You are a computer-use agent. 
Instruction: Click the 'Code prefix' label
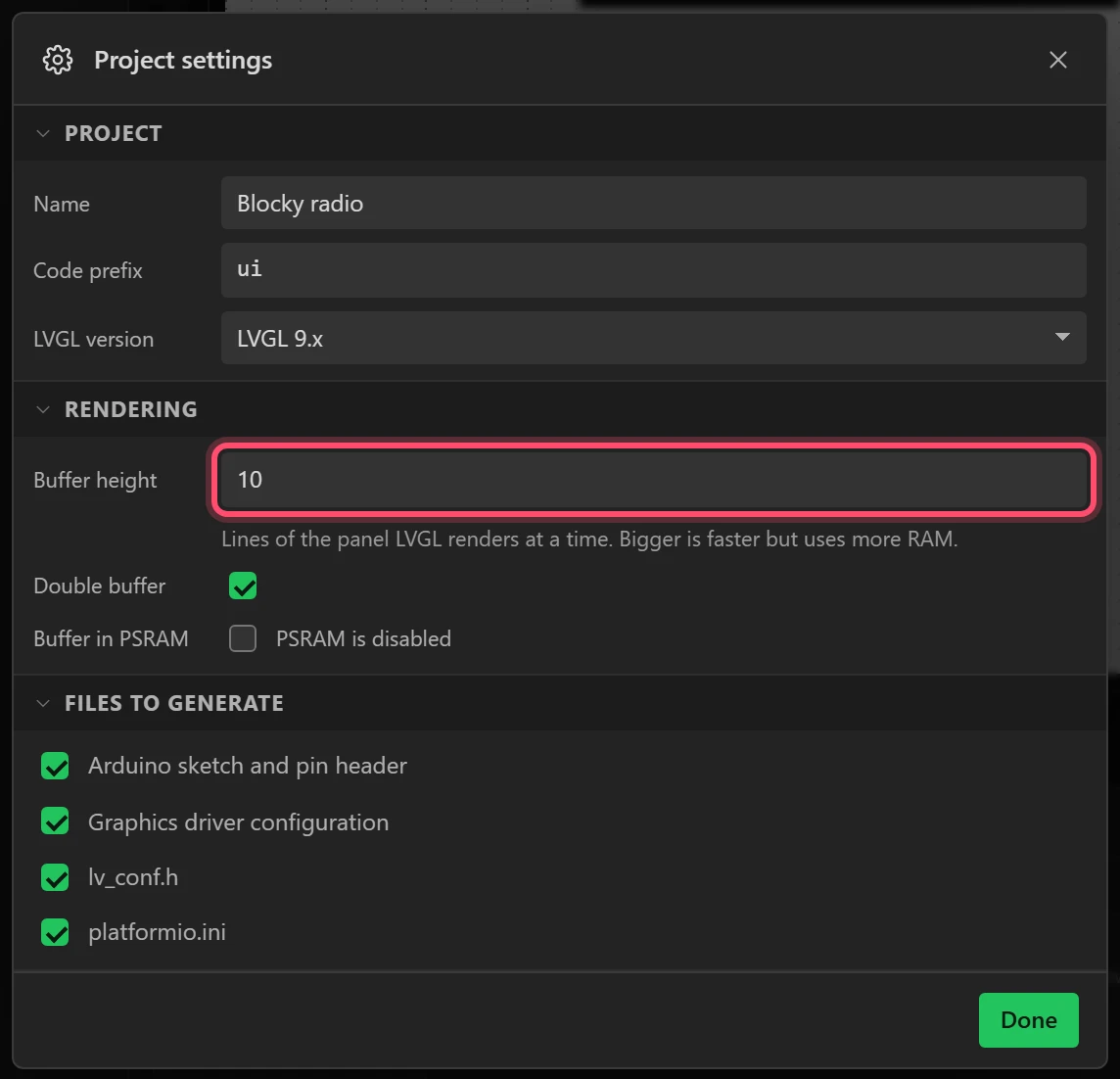(x=88, y=271)
